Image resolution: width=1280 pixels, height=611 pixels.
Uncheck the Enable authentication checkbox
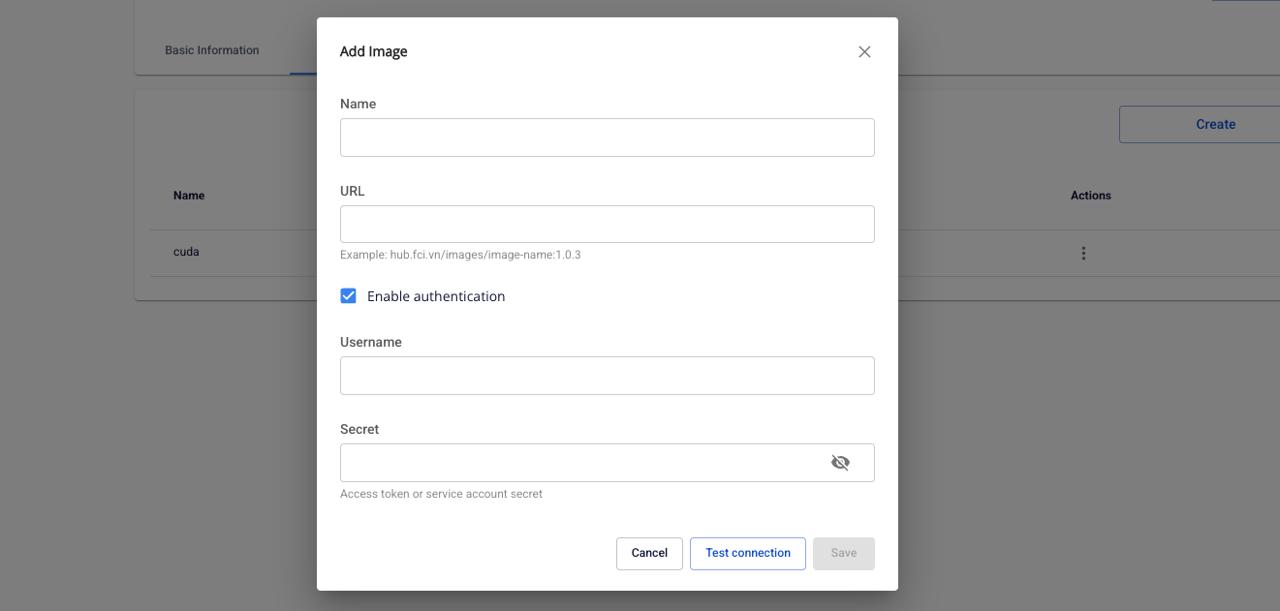[x=348, y=296]
